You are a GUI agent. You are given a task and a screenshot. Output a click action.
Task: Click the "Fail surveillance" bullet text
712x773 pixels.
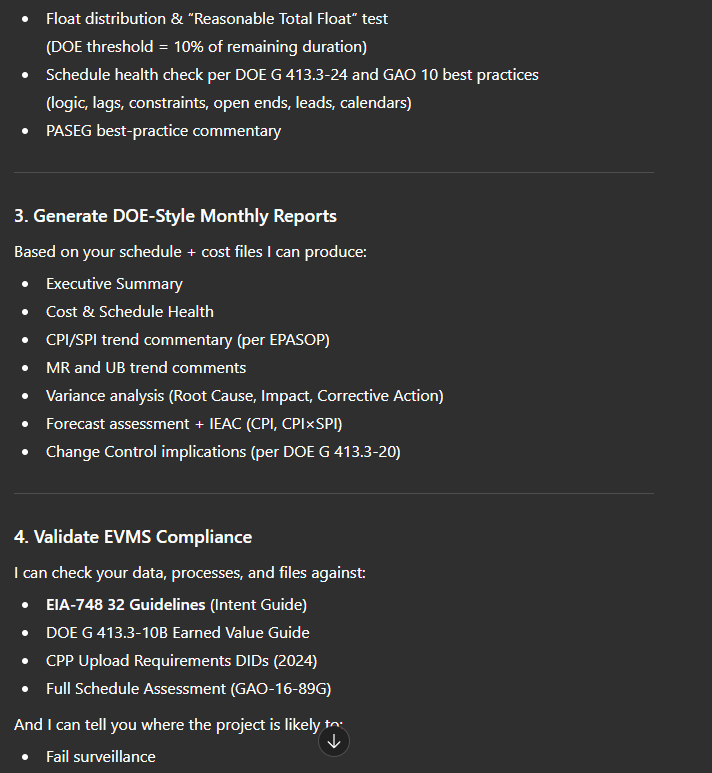click(100, 757)
